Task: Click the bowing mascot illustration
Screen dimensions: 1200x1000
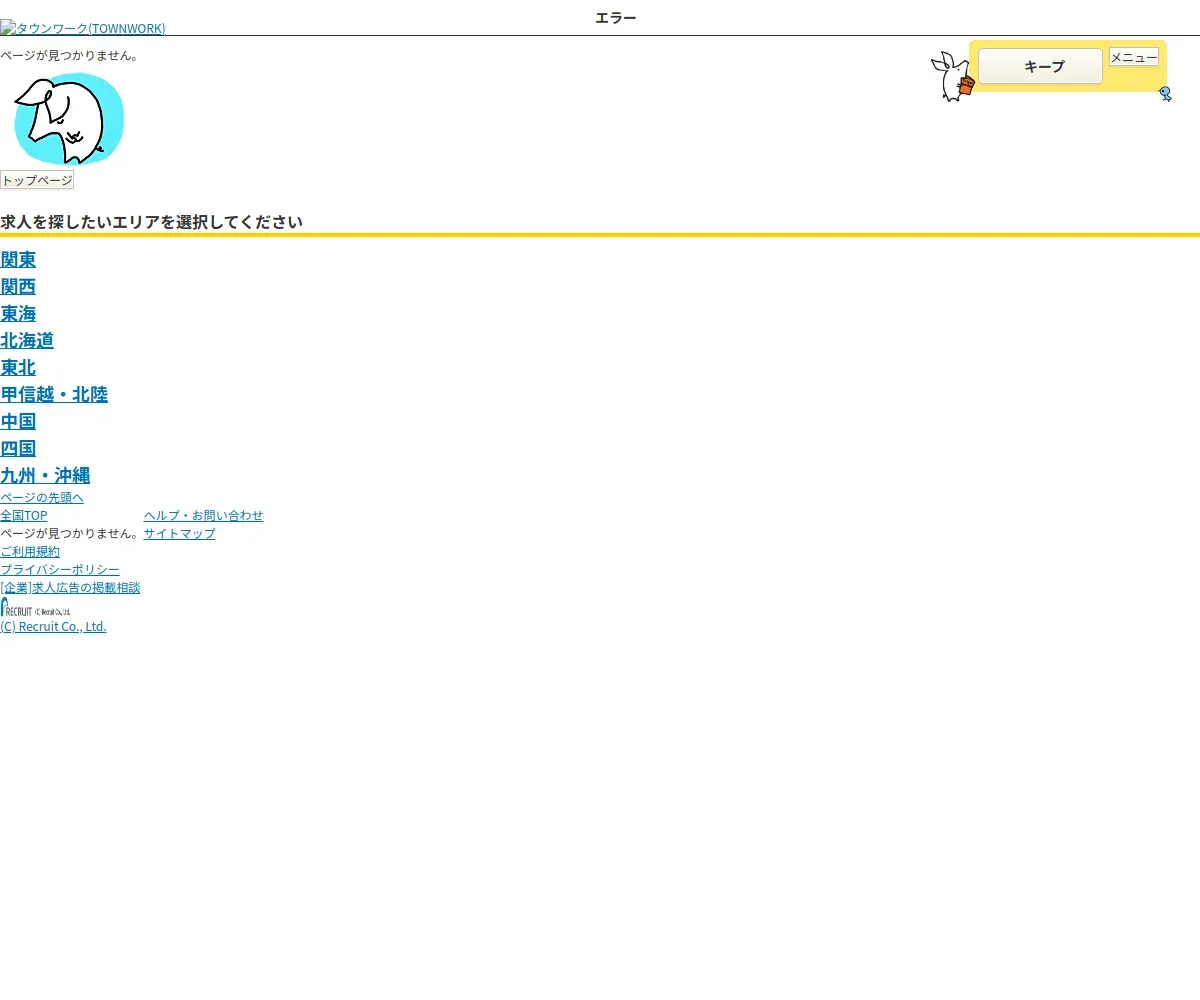Action: coord(68,118)
